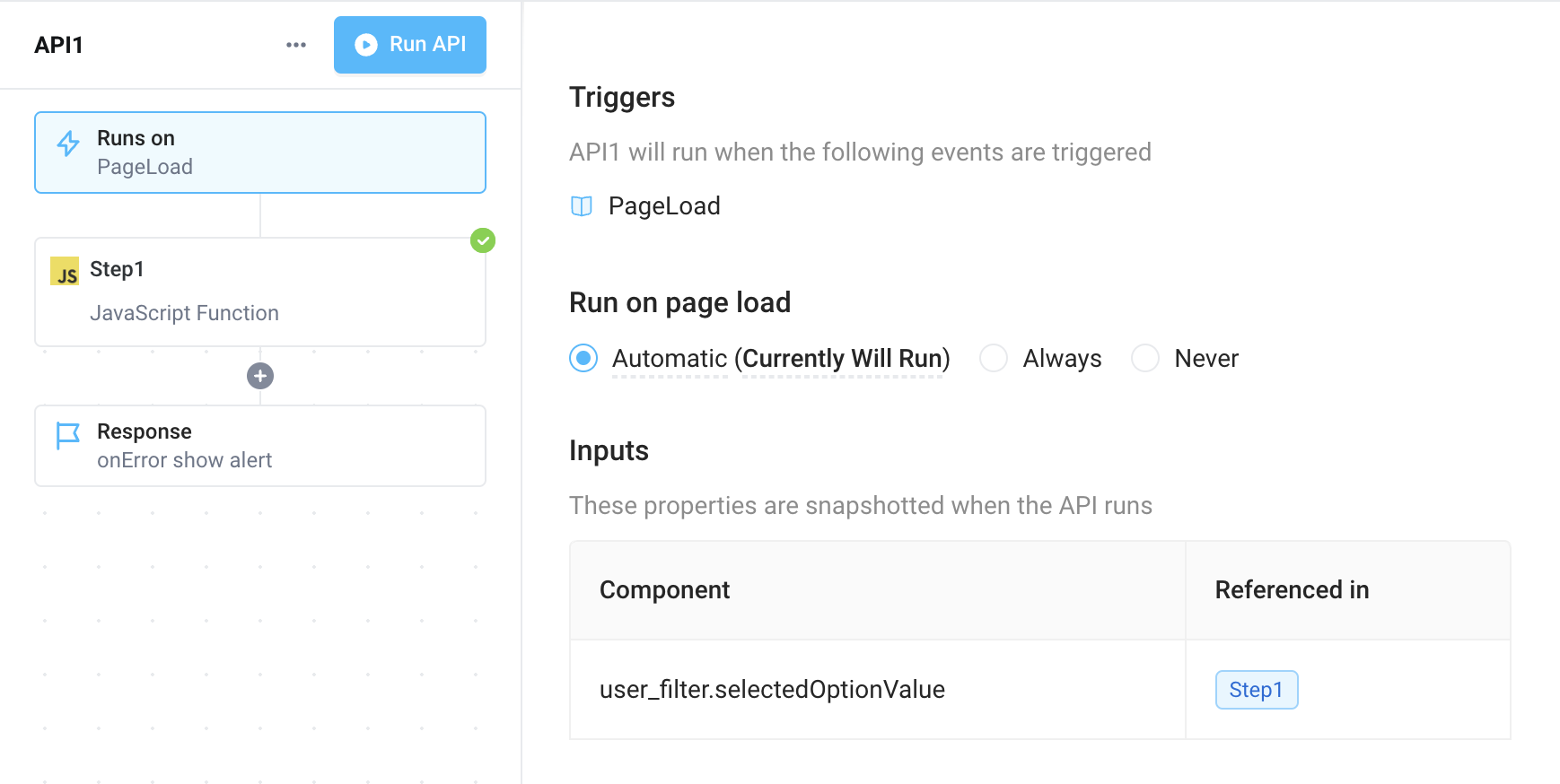Screen dimensions: 1560x784
Task: Select the Runs on PageLoad trigger block
Action: [x=259, y=152]
